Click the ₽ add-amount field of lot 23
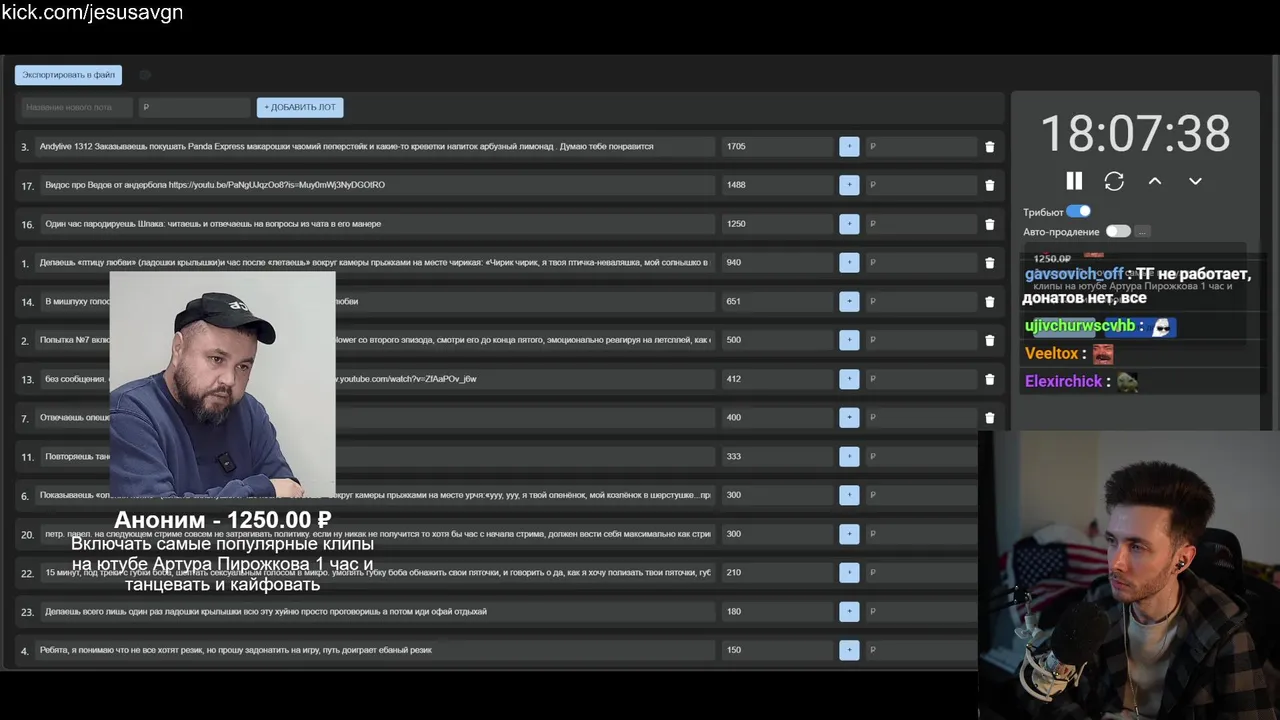1280x720 pixels. pos(920,611)
